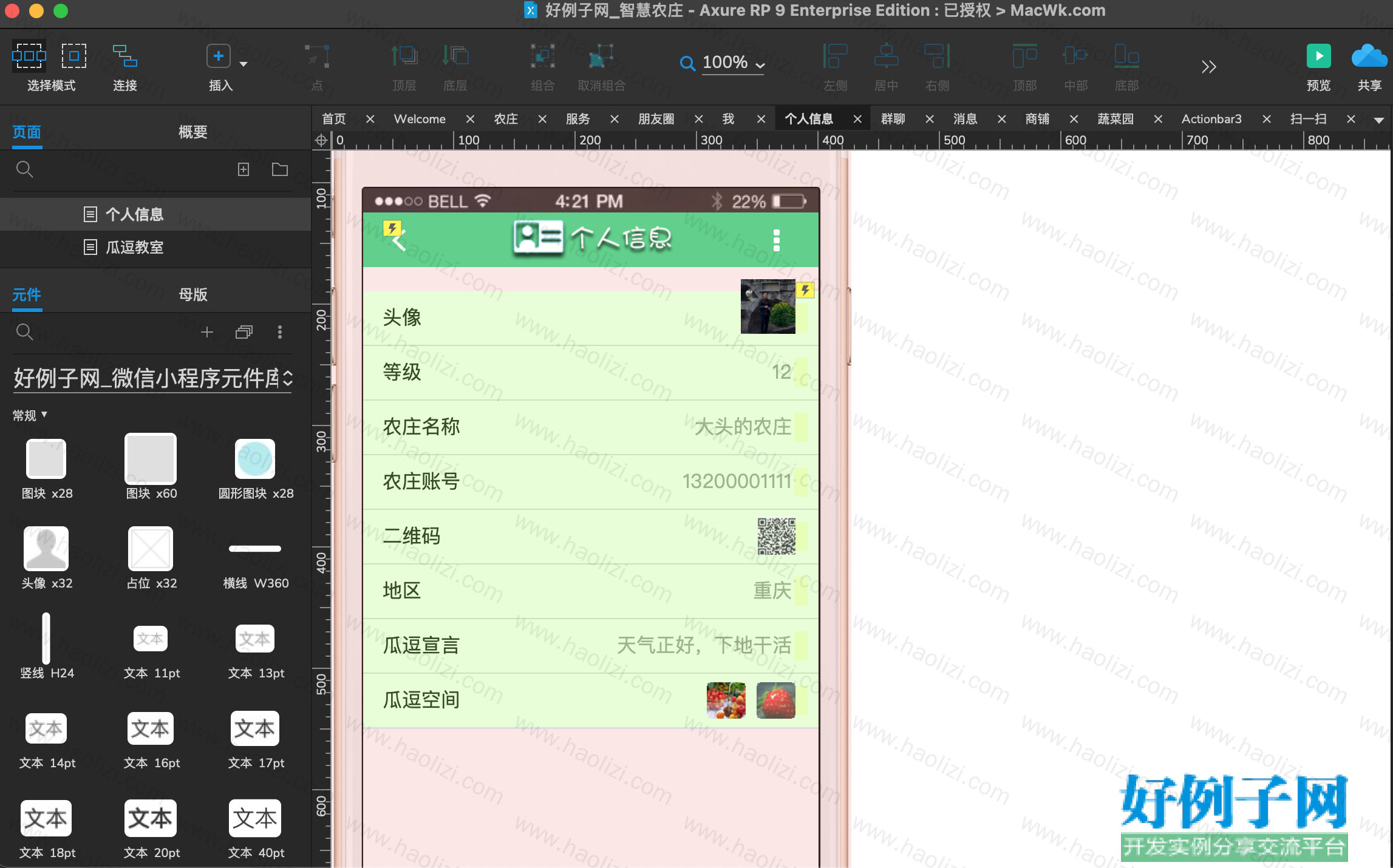Align bottom with 底部 icon
Screen dimensions: 1393x868
[x=1126, y=56]
